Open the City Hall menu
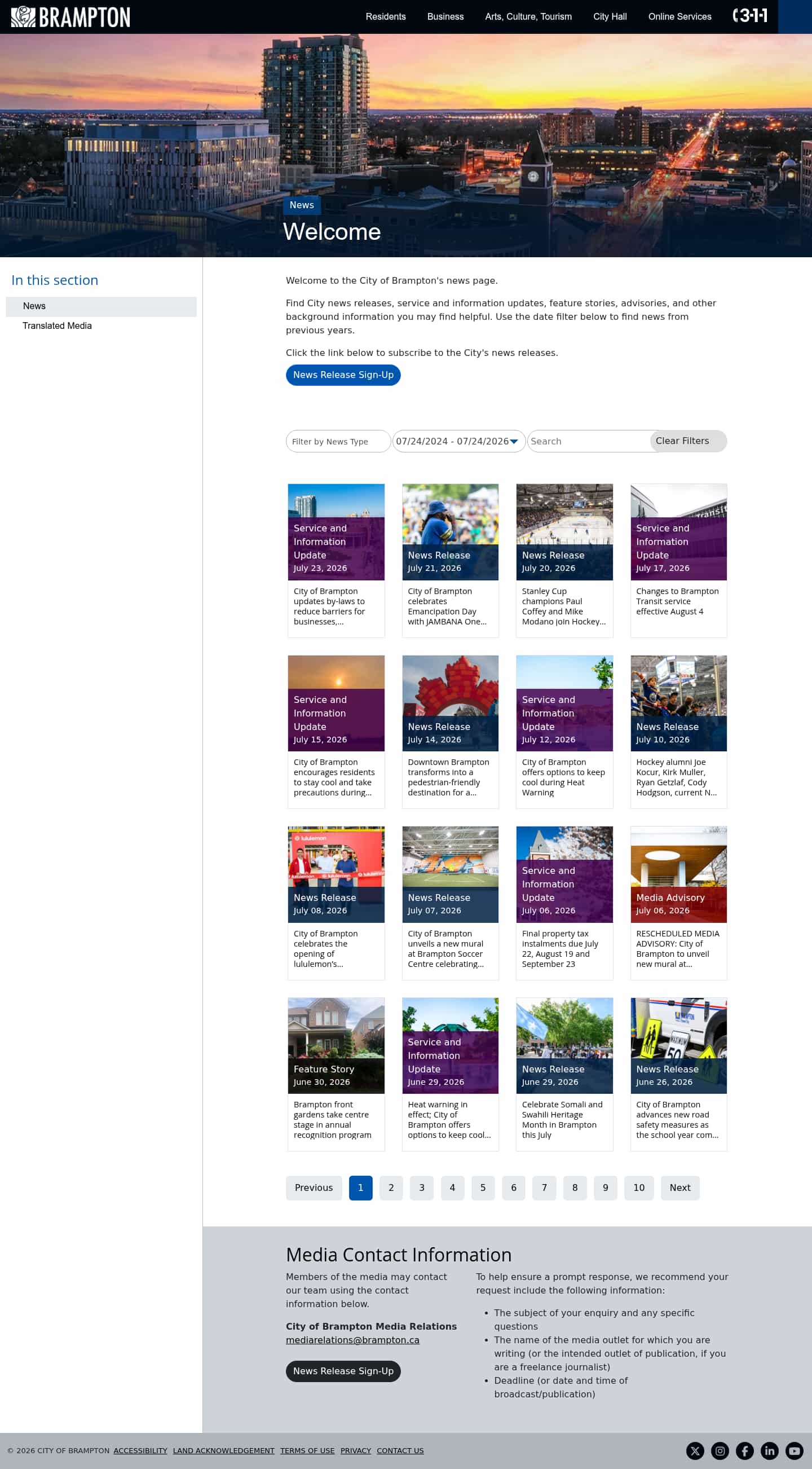812x1469 pixels. [x=610, y=16]
